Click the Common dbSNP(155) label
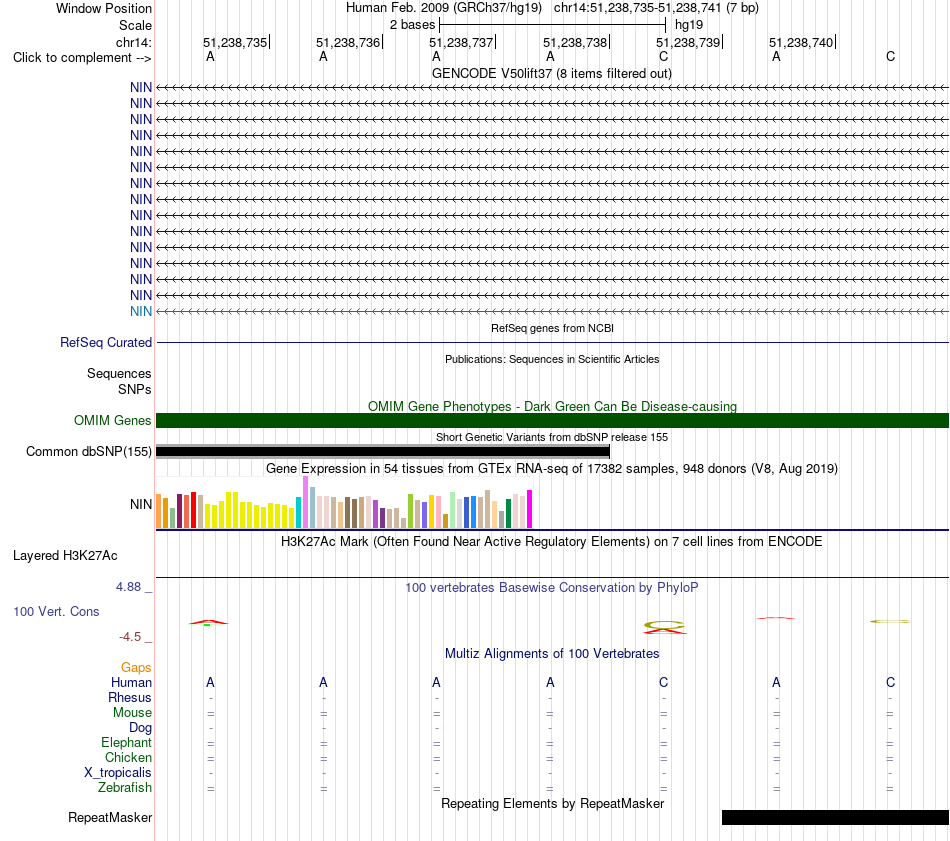 coord(88,451)
